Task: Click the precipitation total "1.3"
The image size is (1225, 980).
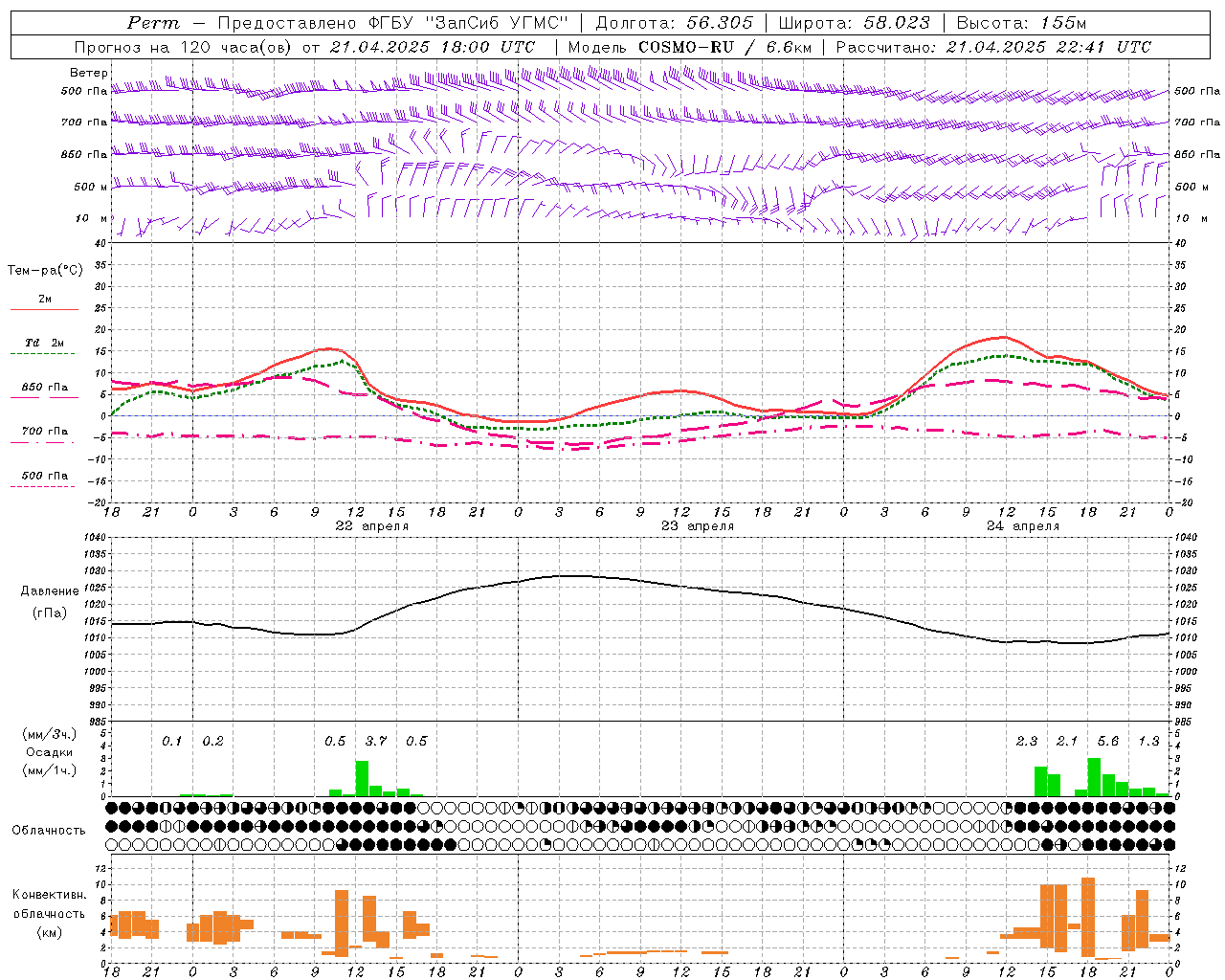Action: (x=1149, y=741)
